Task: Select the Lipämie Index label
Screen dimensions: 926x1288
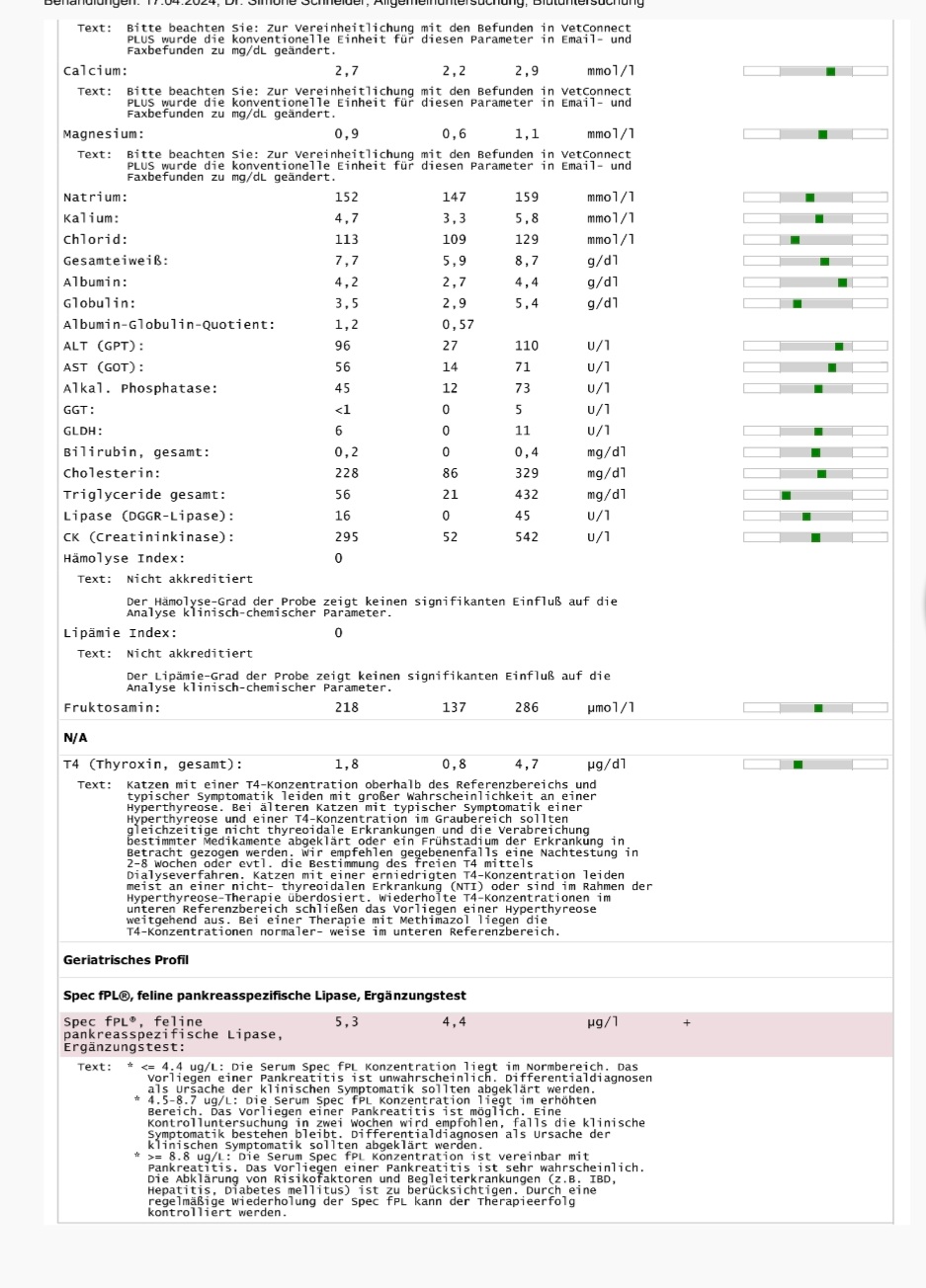Action: (121, 633)
